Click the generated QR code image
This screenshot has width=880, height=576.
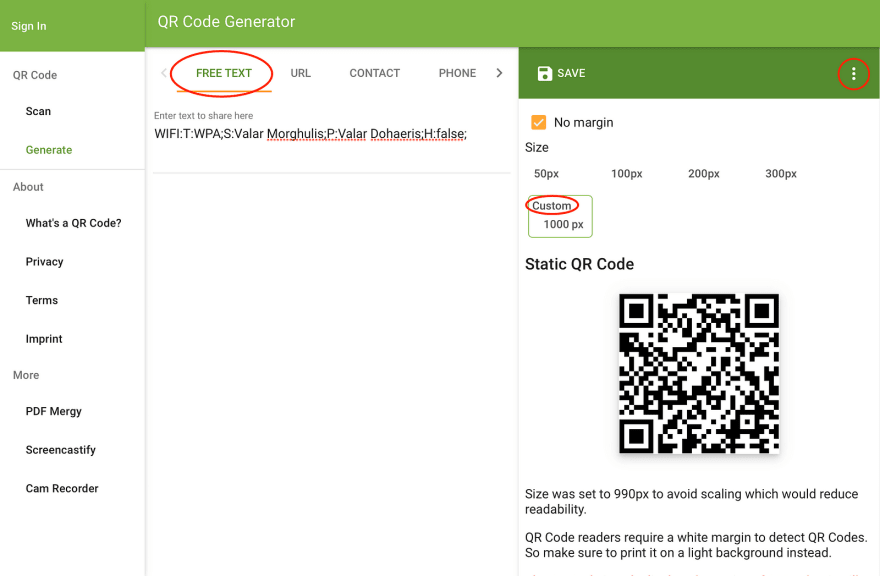699,373
